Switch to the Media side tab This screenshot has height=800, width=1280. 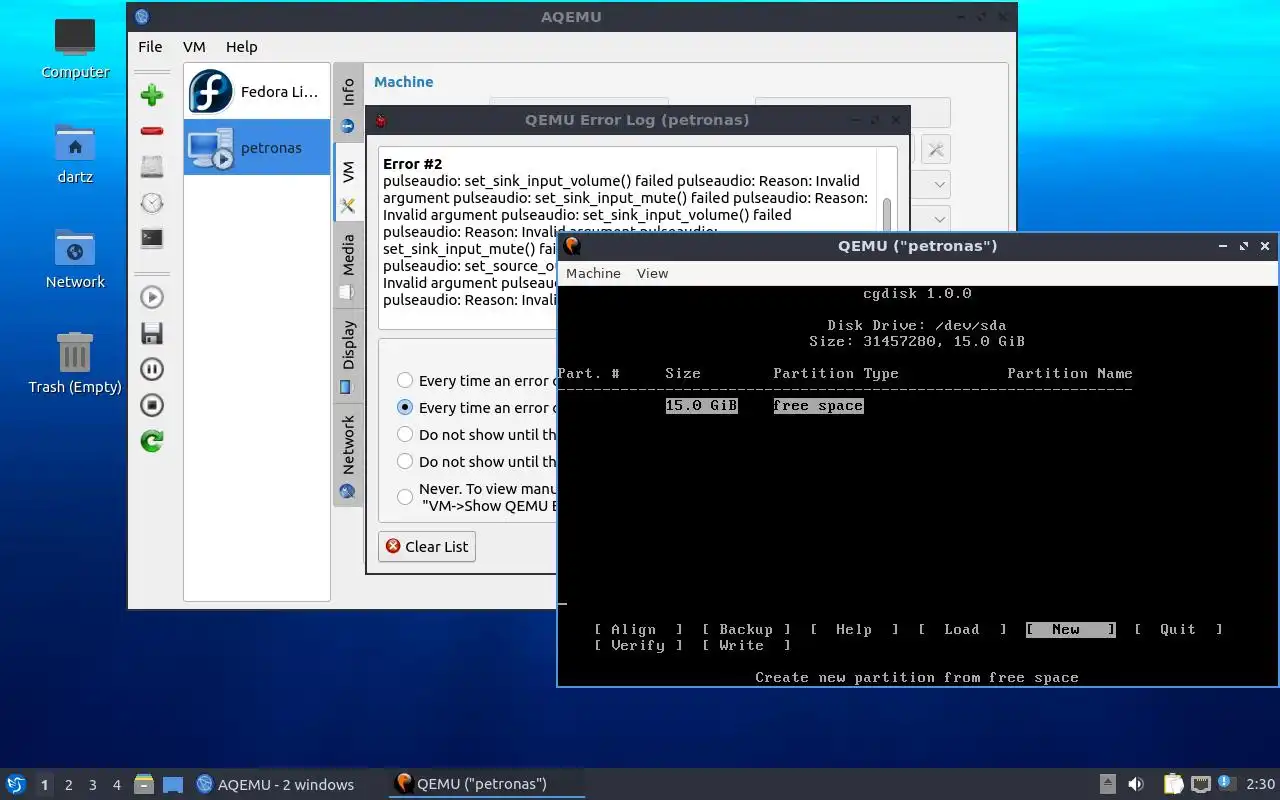(x=348, y=266)
